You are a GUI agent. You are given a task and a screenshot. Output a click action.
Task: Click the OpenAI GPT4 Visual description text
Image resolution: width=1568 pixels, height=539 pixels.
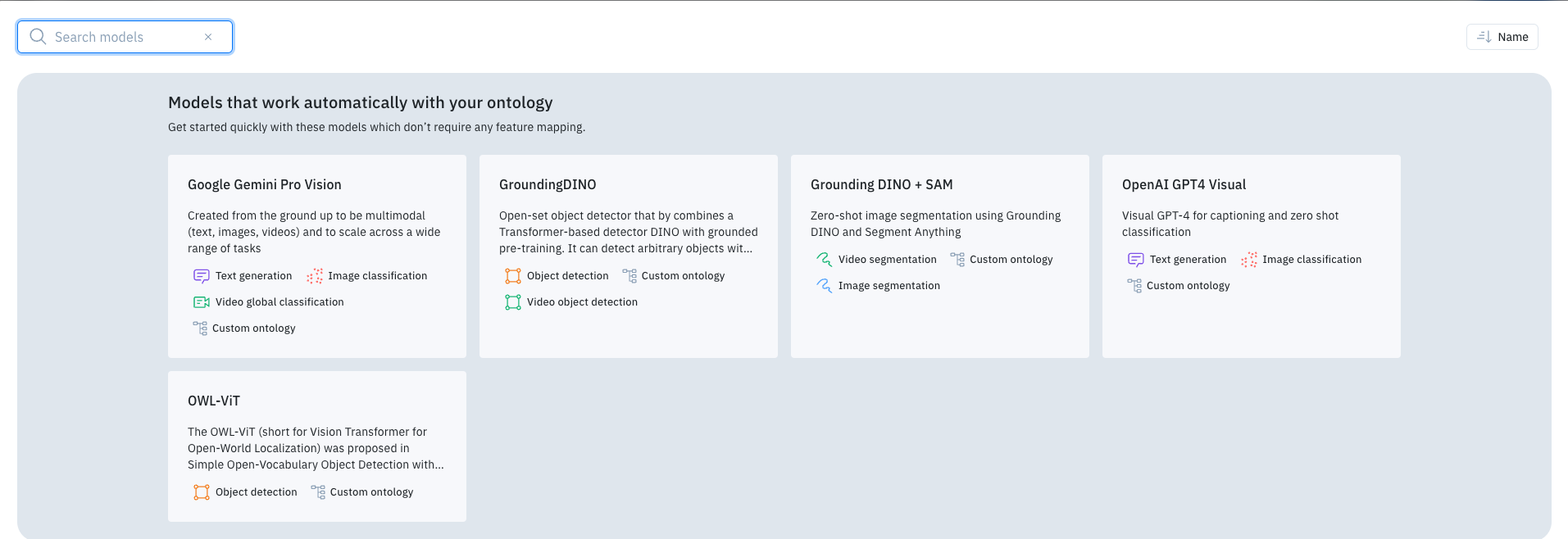tap(1230, 224)
